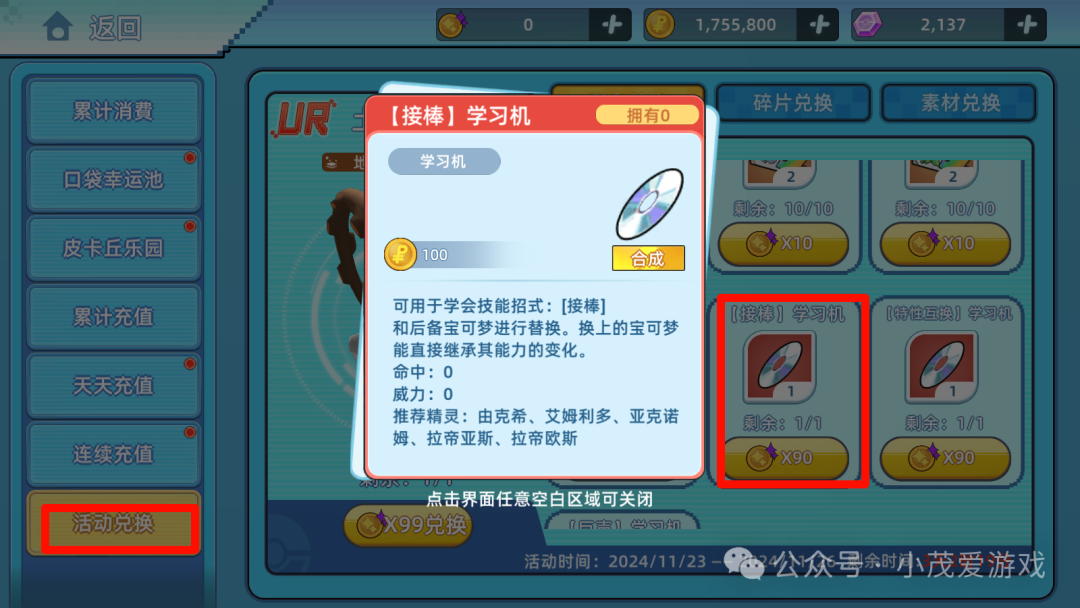
Task: Click the 100 gold coin icon in popup
Action: (400, 254)
